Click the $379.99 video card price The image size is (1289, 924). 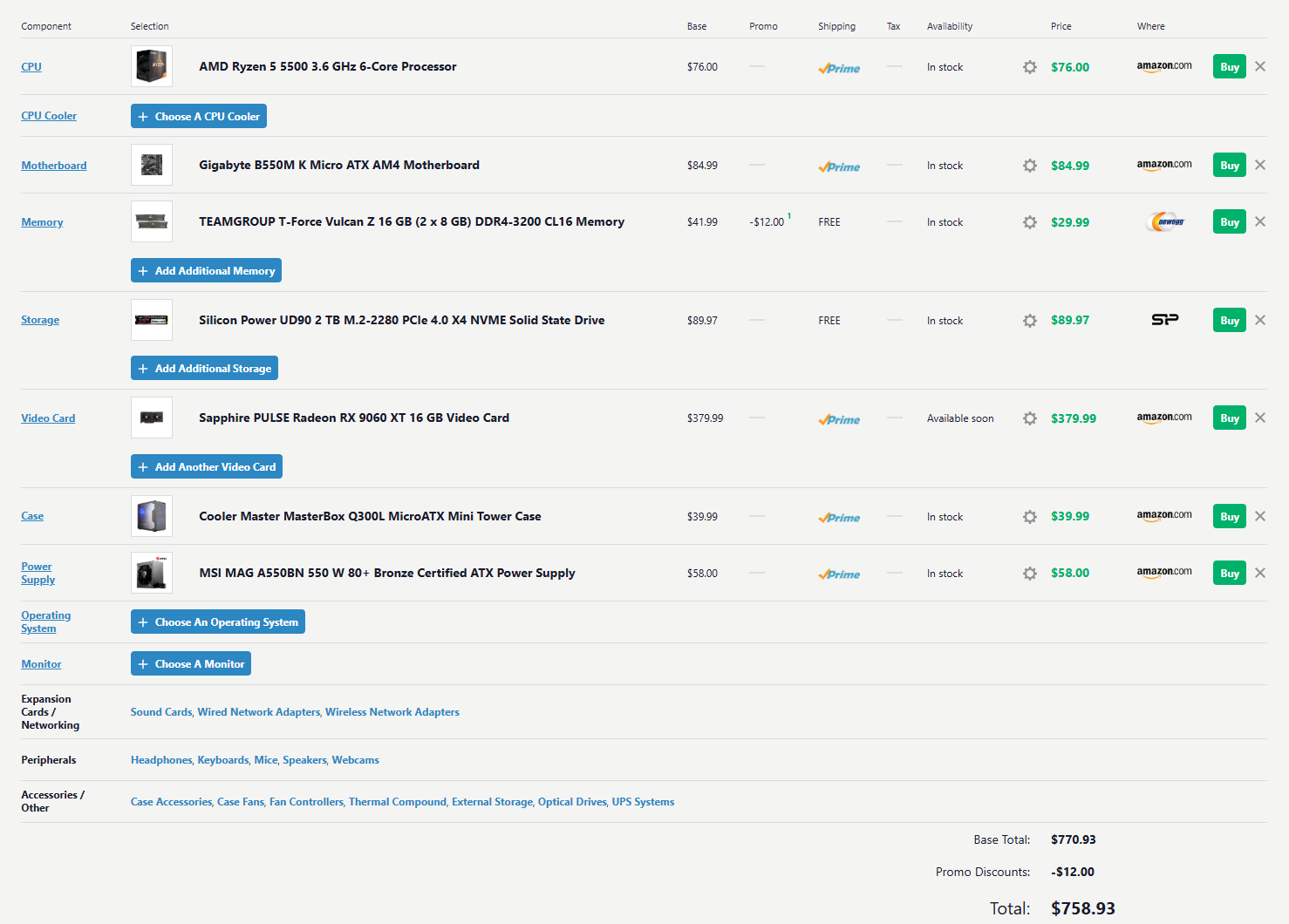pyautogui.click(x=1074, y=418)
